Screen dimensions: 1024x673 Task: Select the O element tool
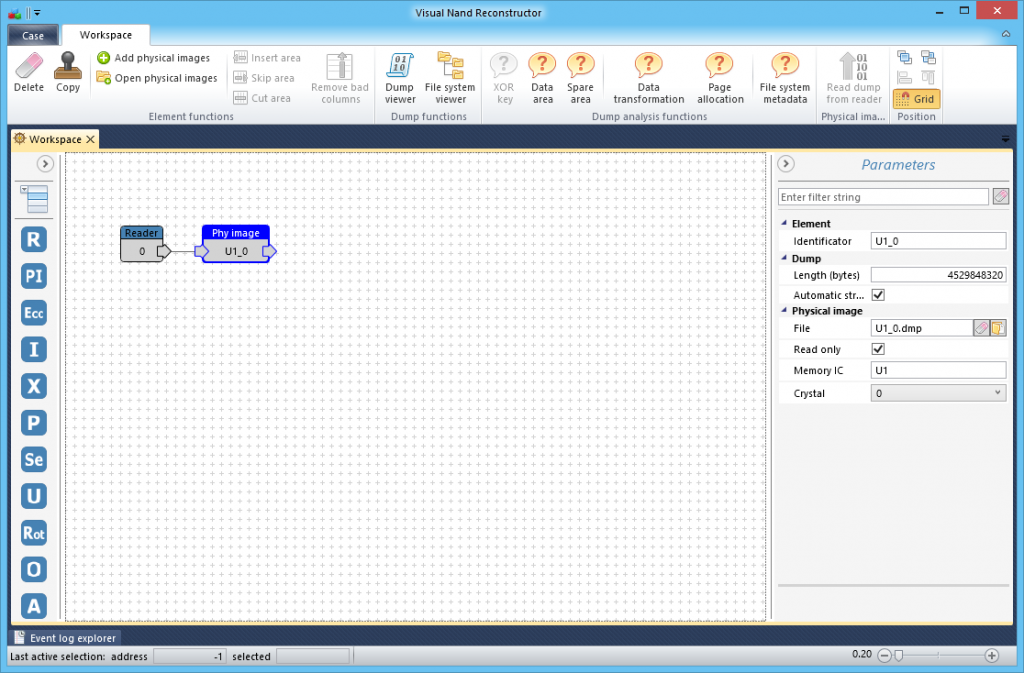(x=33, y=569)
